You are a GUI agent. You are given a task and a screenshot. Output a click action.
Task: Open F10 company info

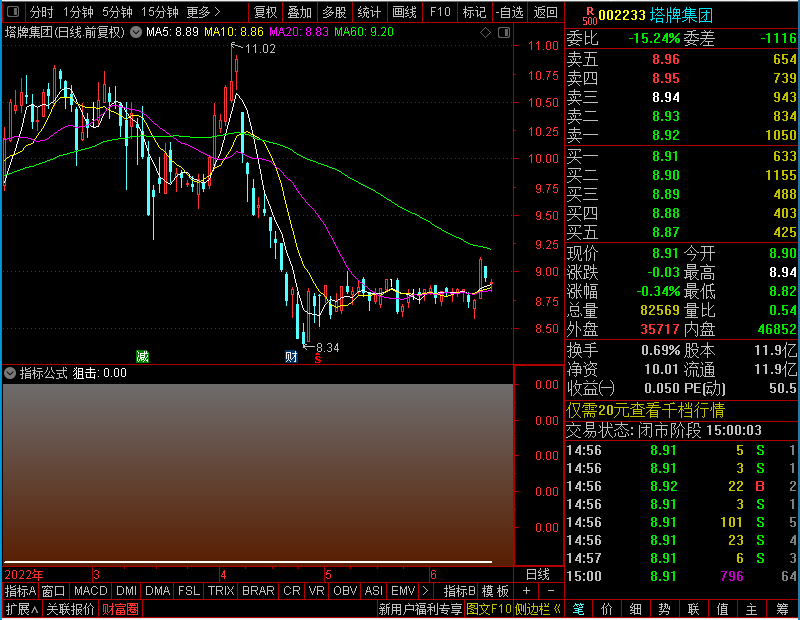[x=440, y=12]
